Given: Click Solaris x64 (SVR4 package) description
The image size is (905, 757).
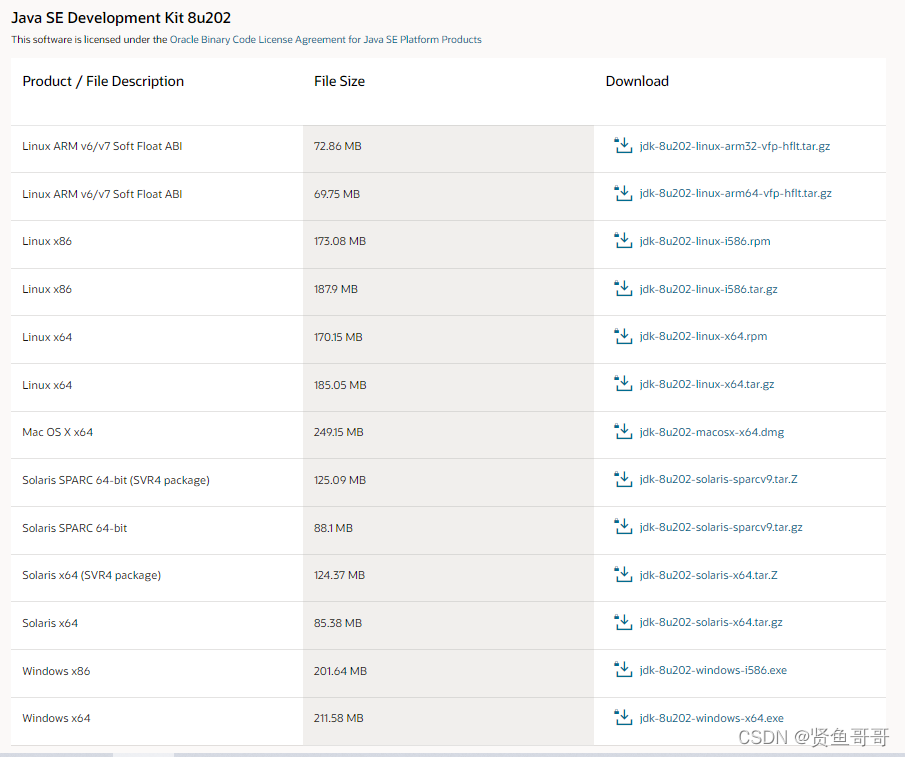Looking at the screenshot, I should 92,575.
